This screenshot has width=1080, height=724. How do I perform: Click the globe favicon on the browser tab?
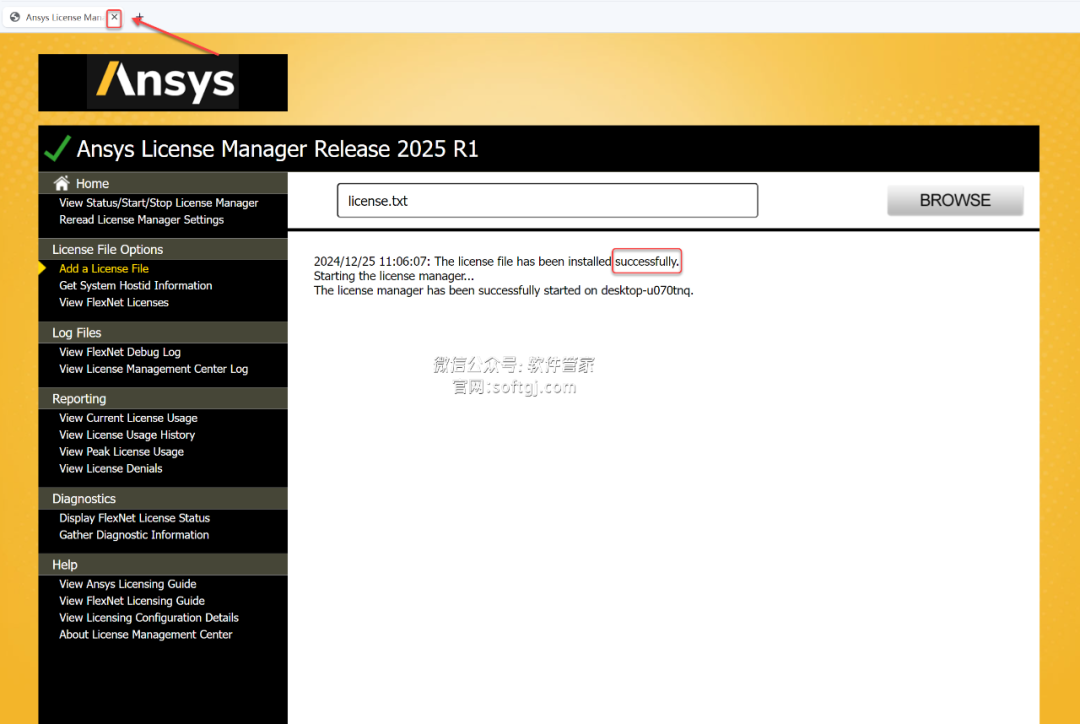[15, 17]
